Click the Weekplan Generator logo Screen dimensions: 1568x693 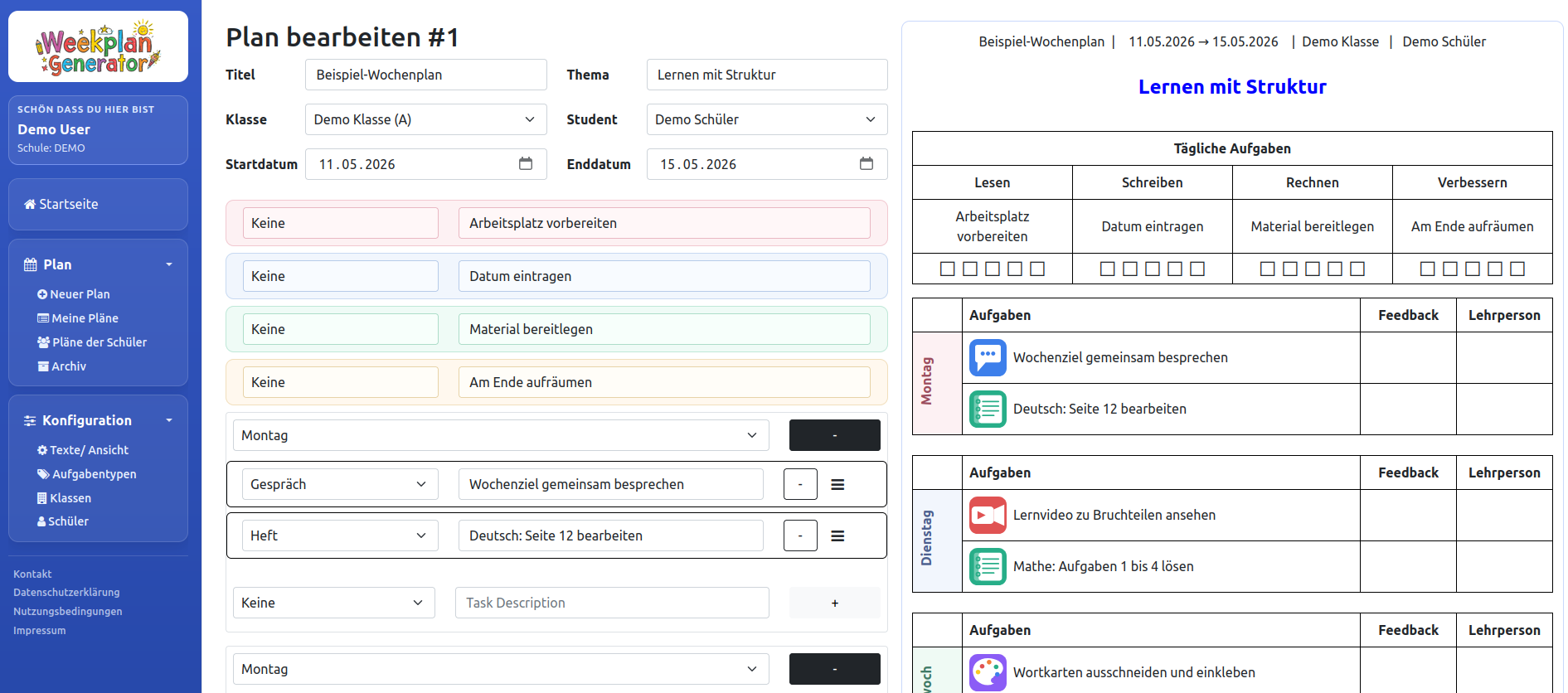tap(98, 46)
